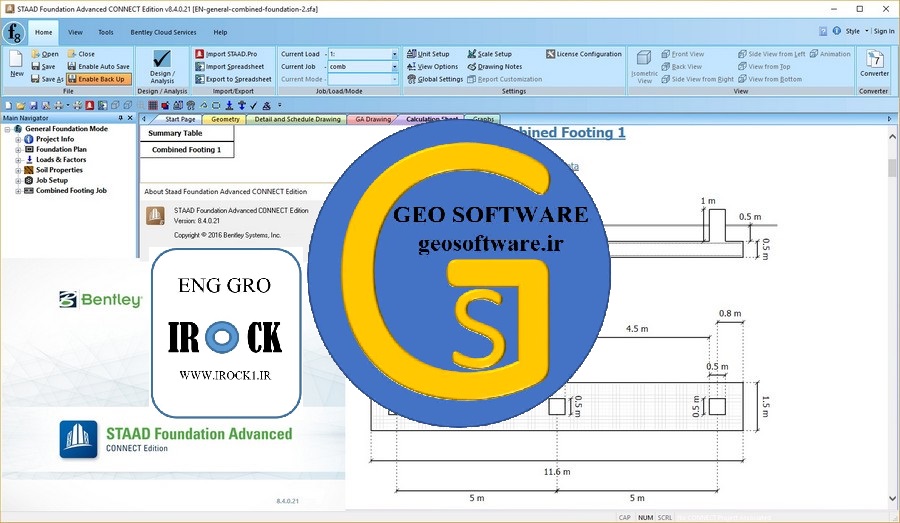Image resolution: width=900 pixels, height=523 pixels.
Task: Create a new file with New icon
Action: click(17, 63)
